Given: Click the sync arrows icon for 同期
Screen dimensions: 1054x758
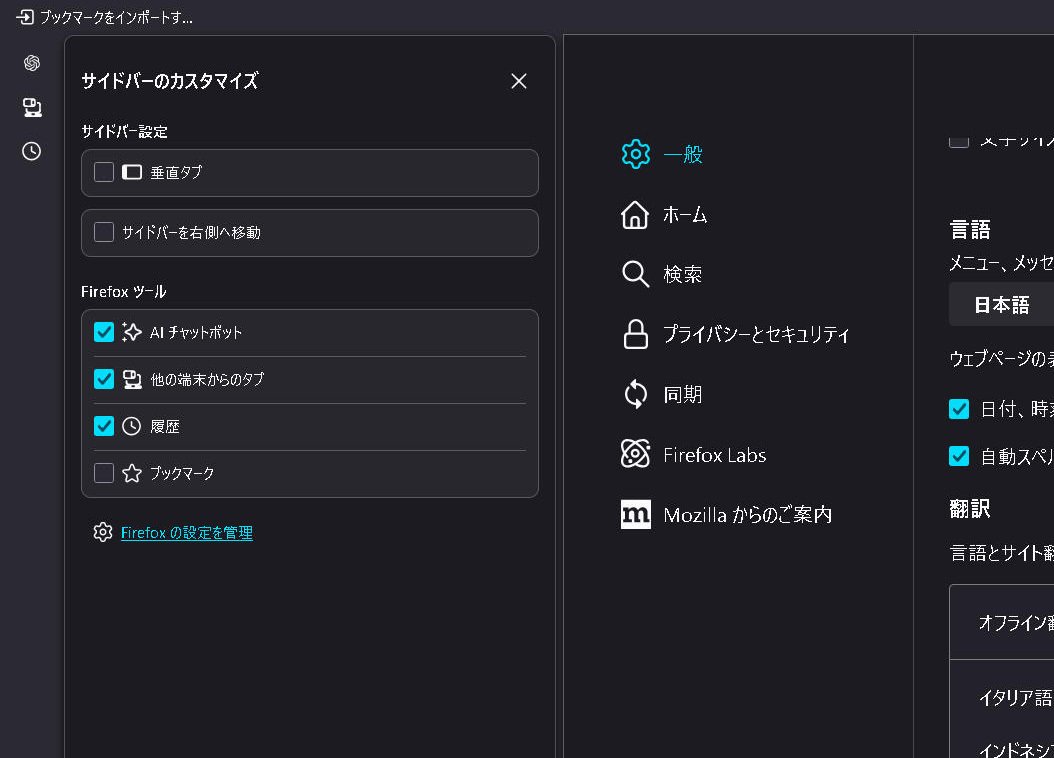Looking at the screenshot, I should (636, 394).
